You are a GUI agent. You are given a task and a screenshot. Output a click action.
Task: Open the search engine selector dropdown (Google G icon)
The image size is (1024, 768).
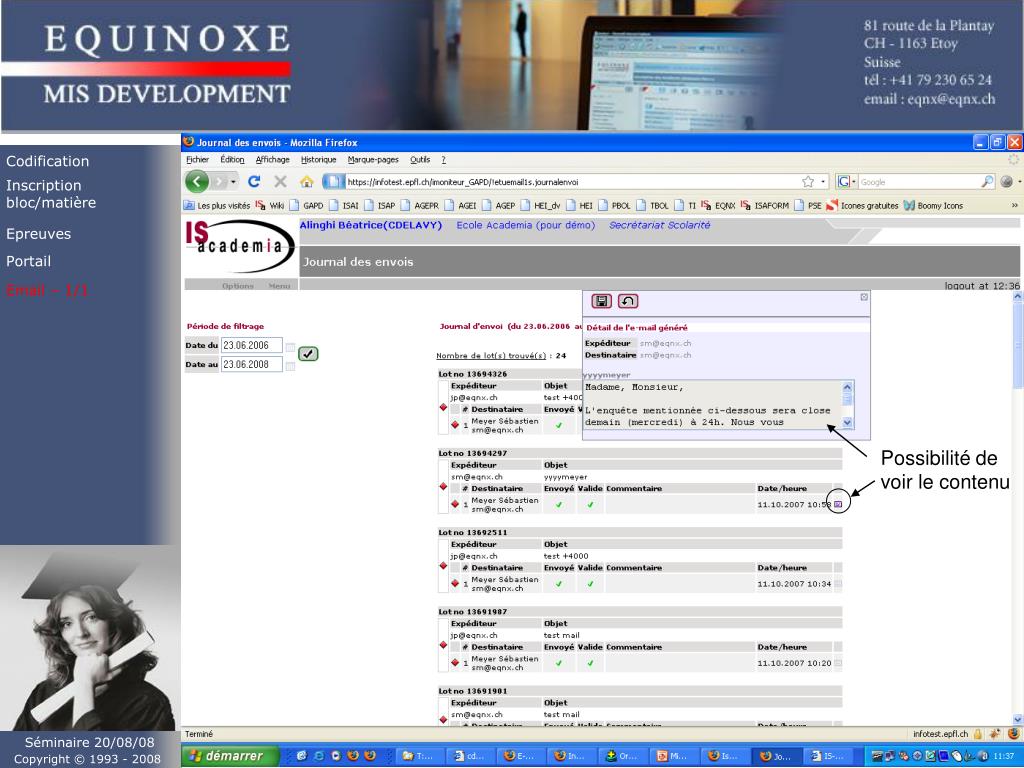pyautogui.click(x=847, y=182)
